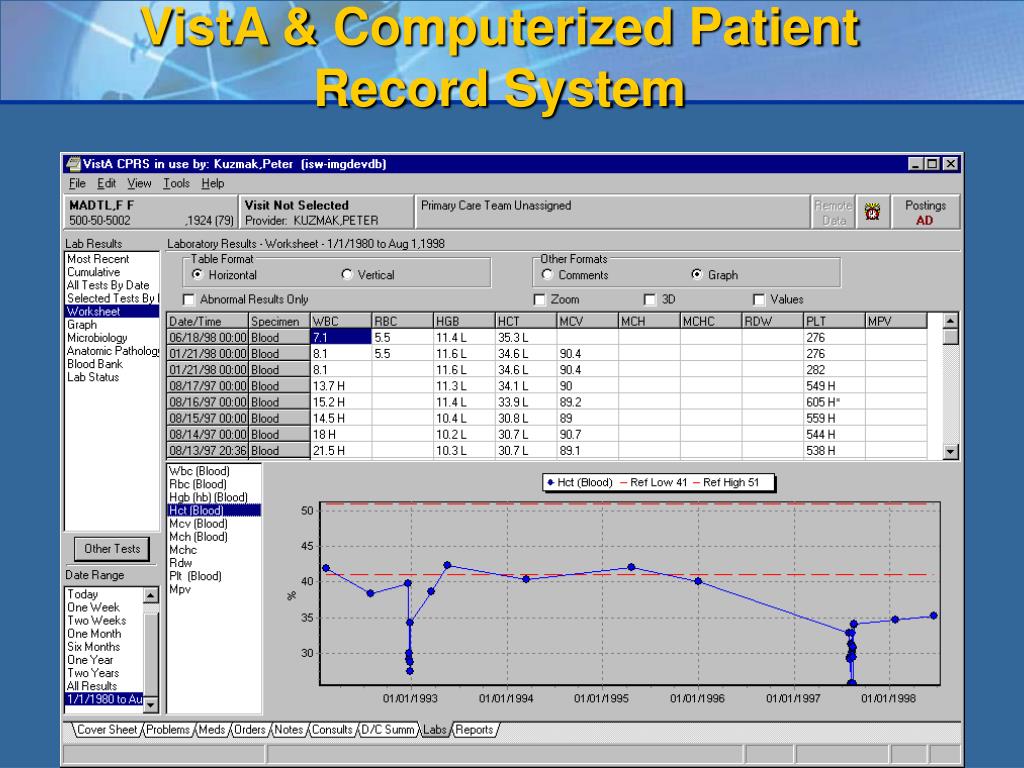Switch to the Notes tab

click(x=289, y=729)
